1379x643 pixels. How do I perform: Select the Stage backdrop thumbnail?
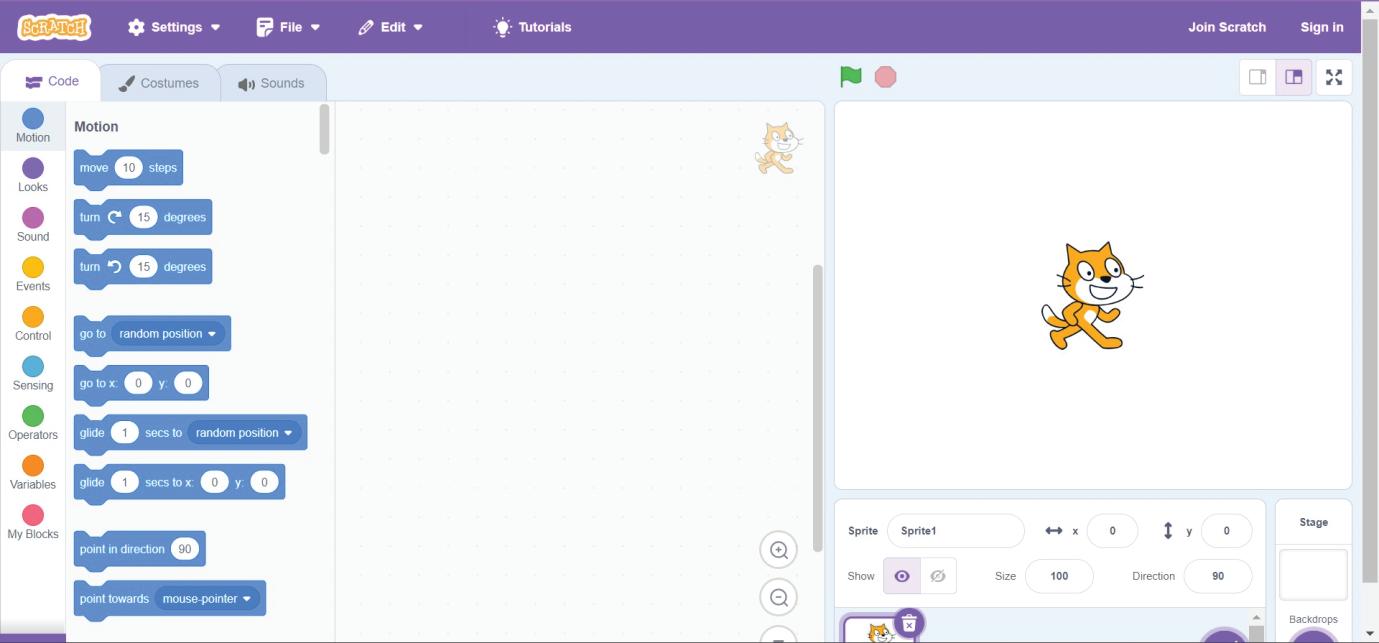(x=1313, y=575)
